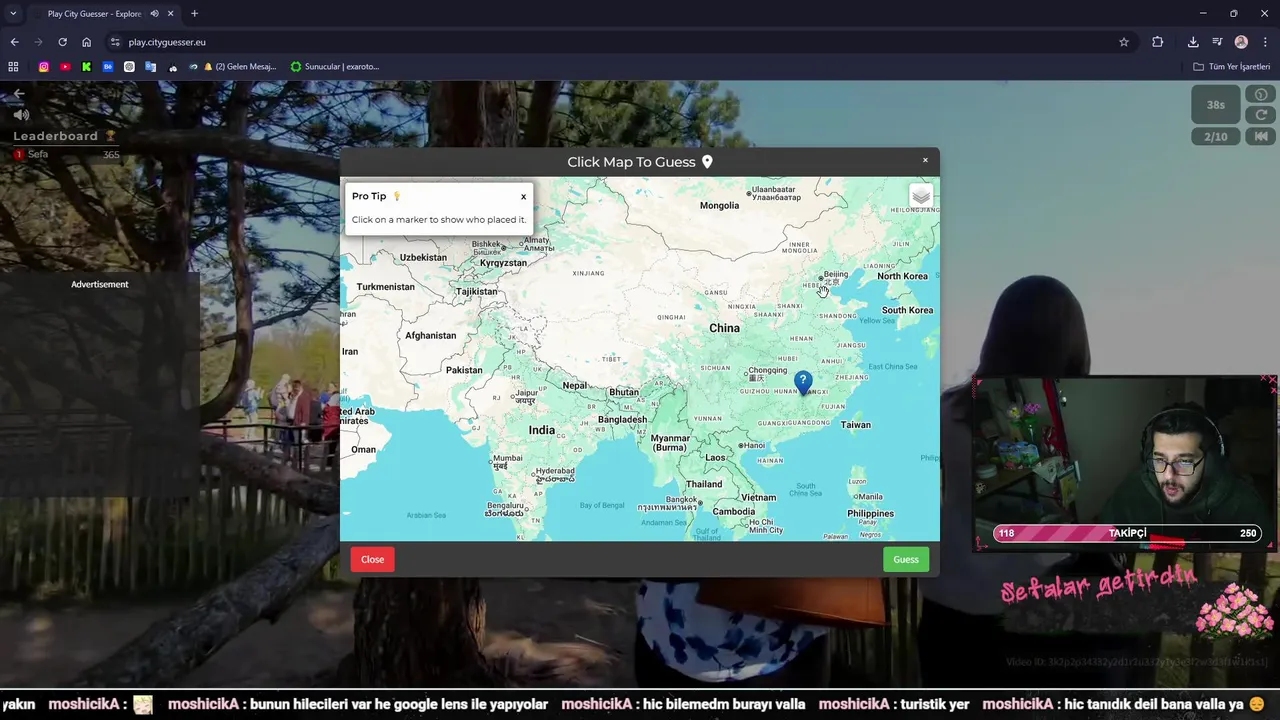Image resolution: width=1280 pixels, height=720 pixels.
Task: Click South Korea on the map
Action: pyautogui.click(x=907, y=310)
